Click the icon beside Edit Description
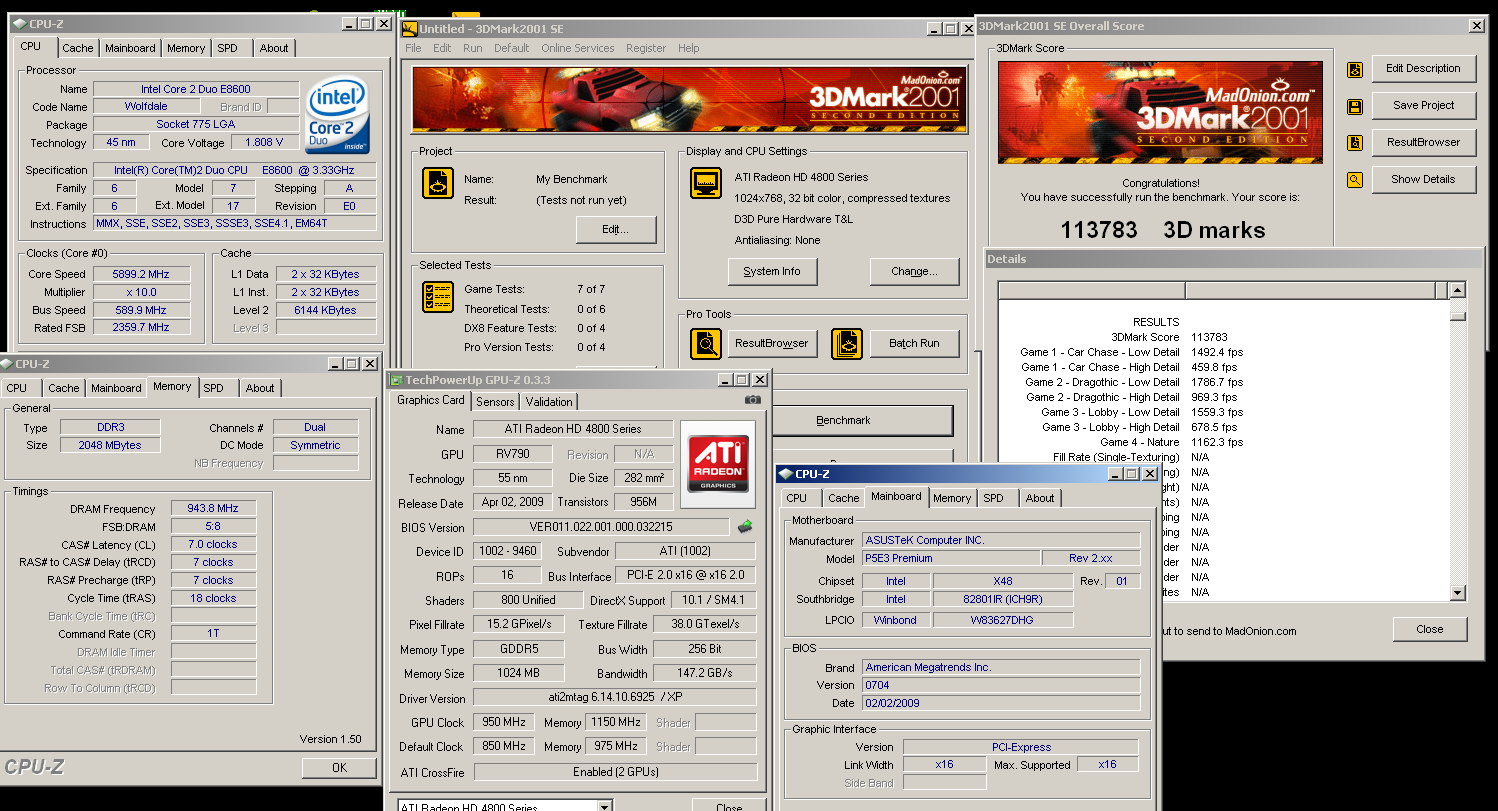1498x811 pixels. (1355, 69)
